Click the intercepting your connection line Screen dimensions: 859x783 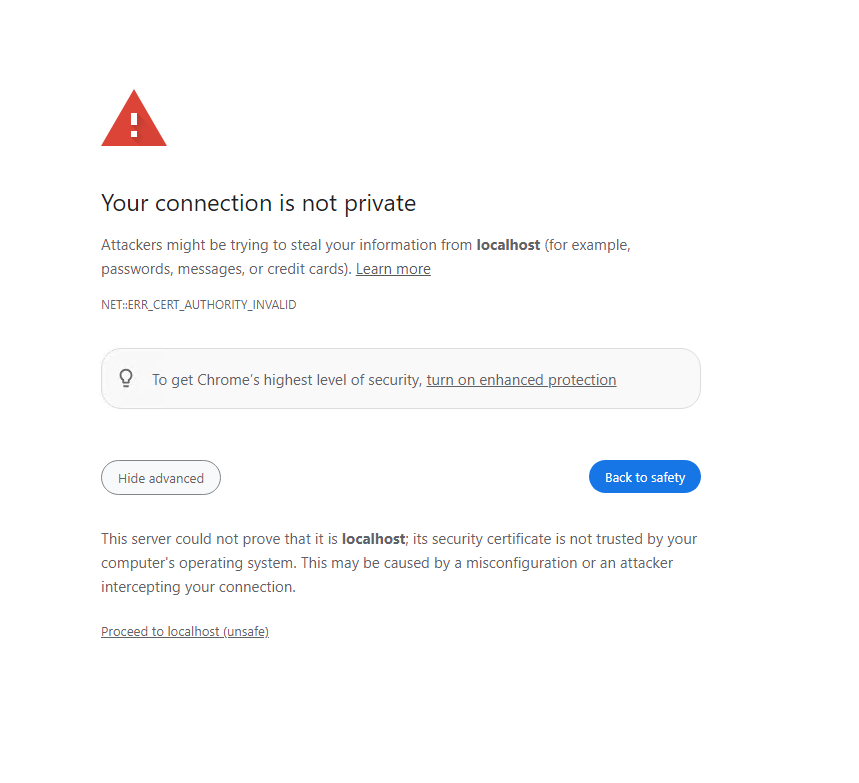pos(198,587)
